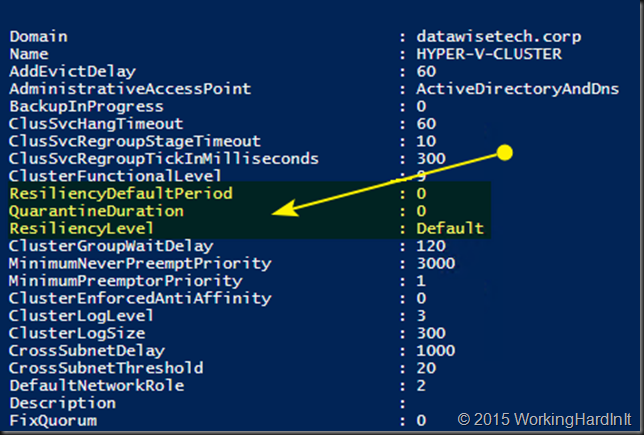Select the BackupInProgress property label
Screen dimensions: 644x435
pos(86,107)
